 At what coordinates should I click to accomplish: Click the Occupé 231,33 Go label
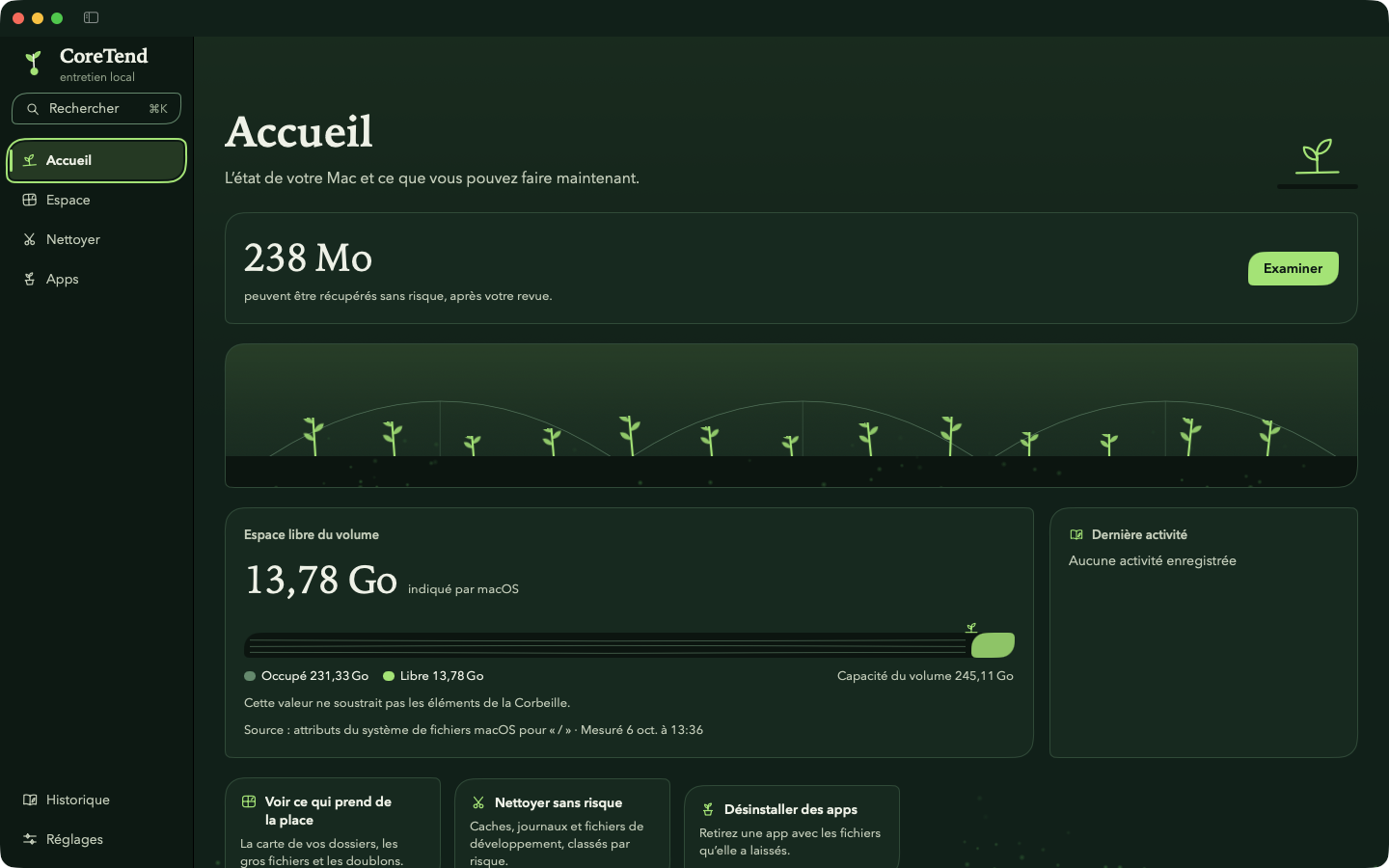pos(314,676)
